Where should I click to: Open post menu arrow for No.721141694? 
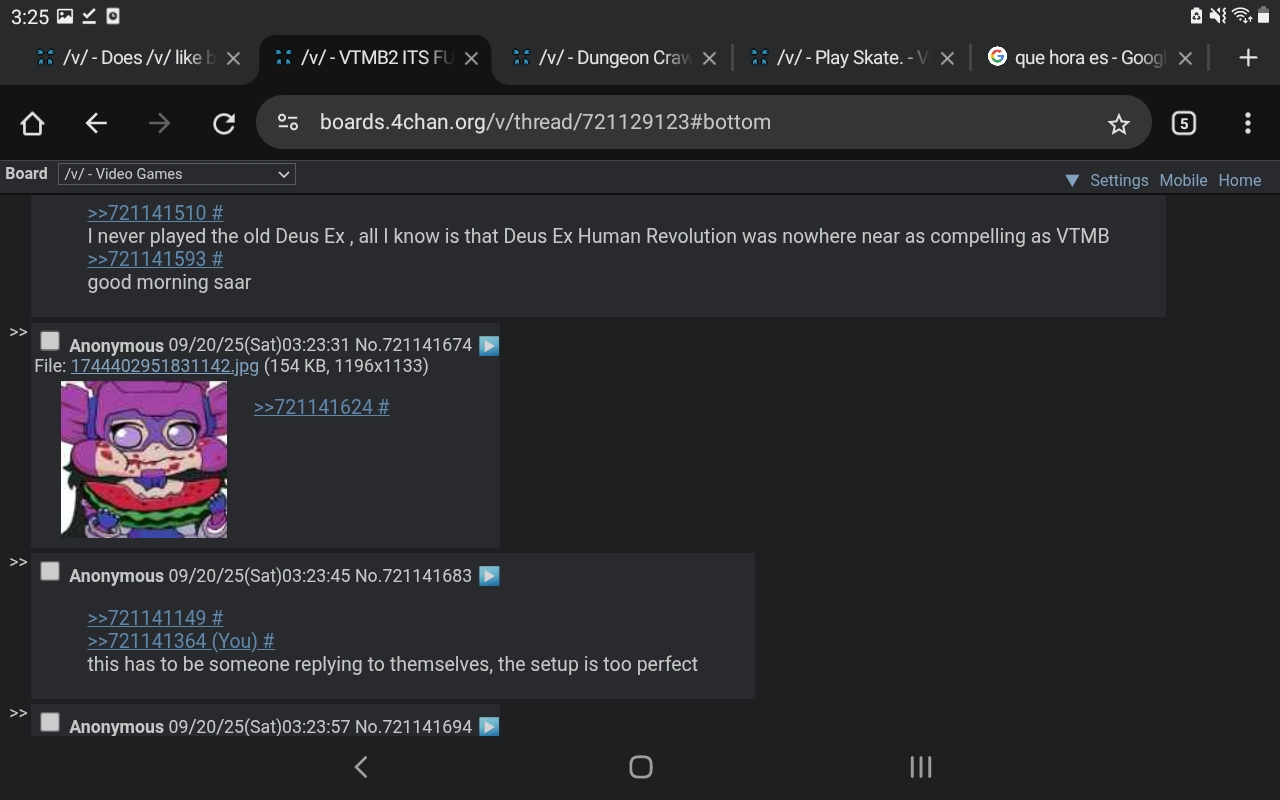click(489, 727)
